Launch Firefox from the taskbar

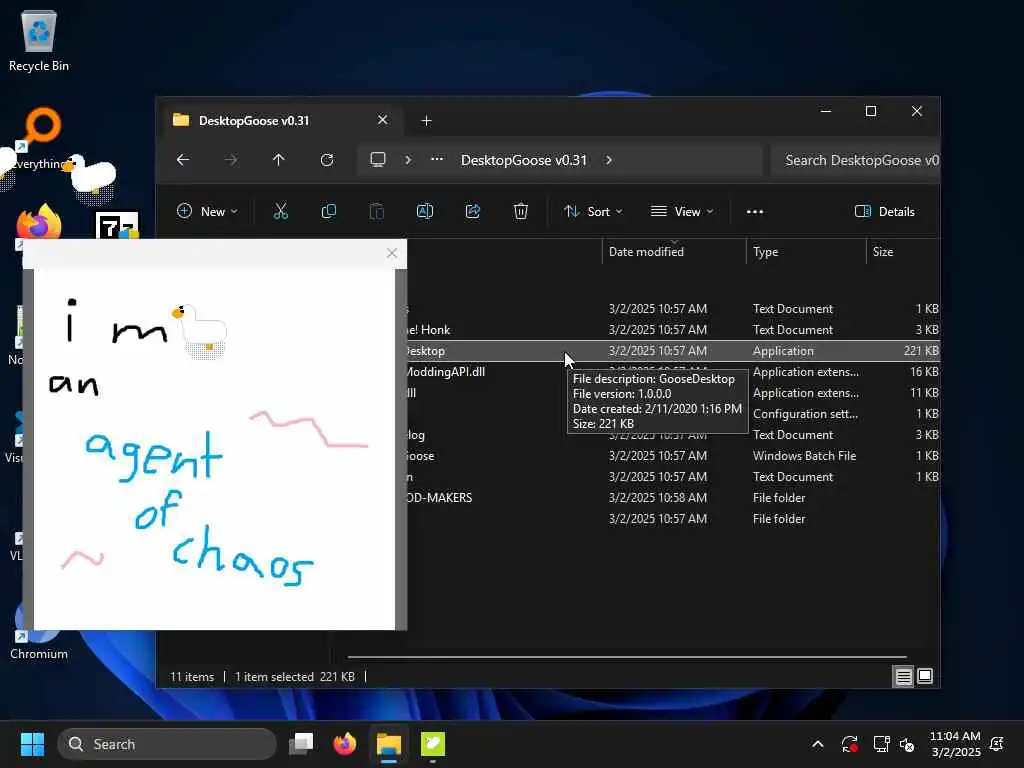345,744
